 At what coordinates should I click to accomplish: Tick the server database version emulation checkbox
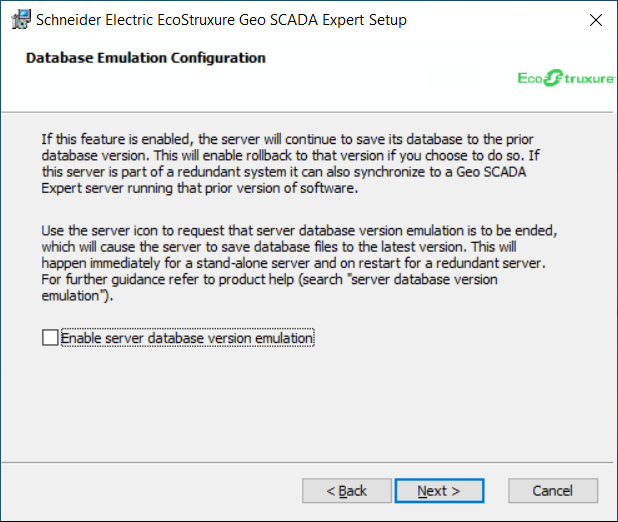(50, 338)
